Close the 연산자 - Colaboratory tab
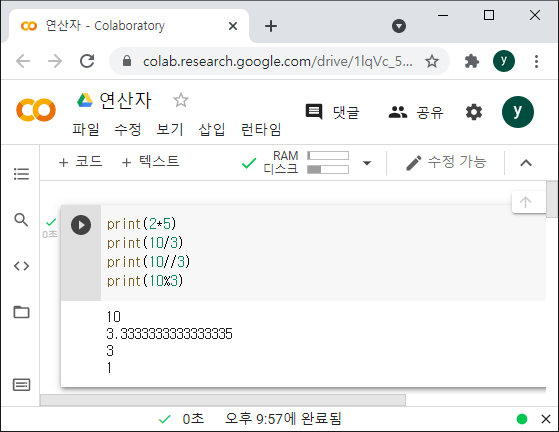The height and width of the screenshot is (432, 559). point(233,26)
